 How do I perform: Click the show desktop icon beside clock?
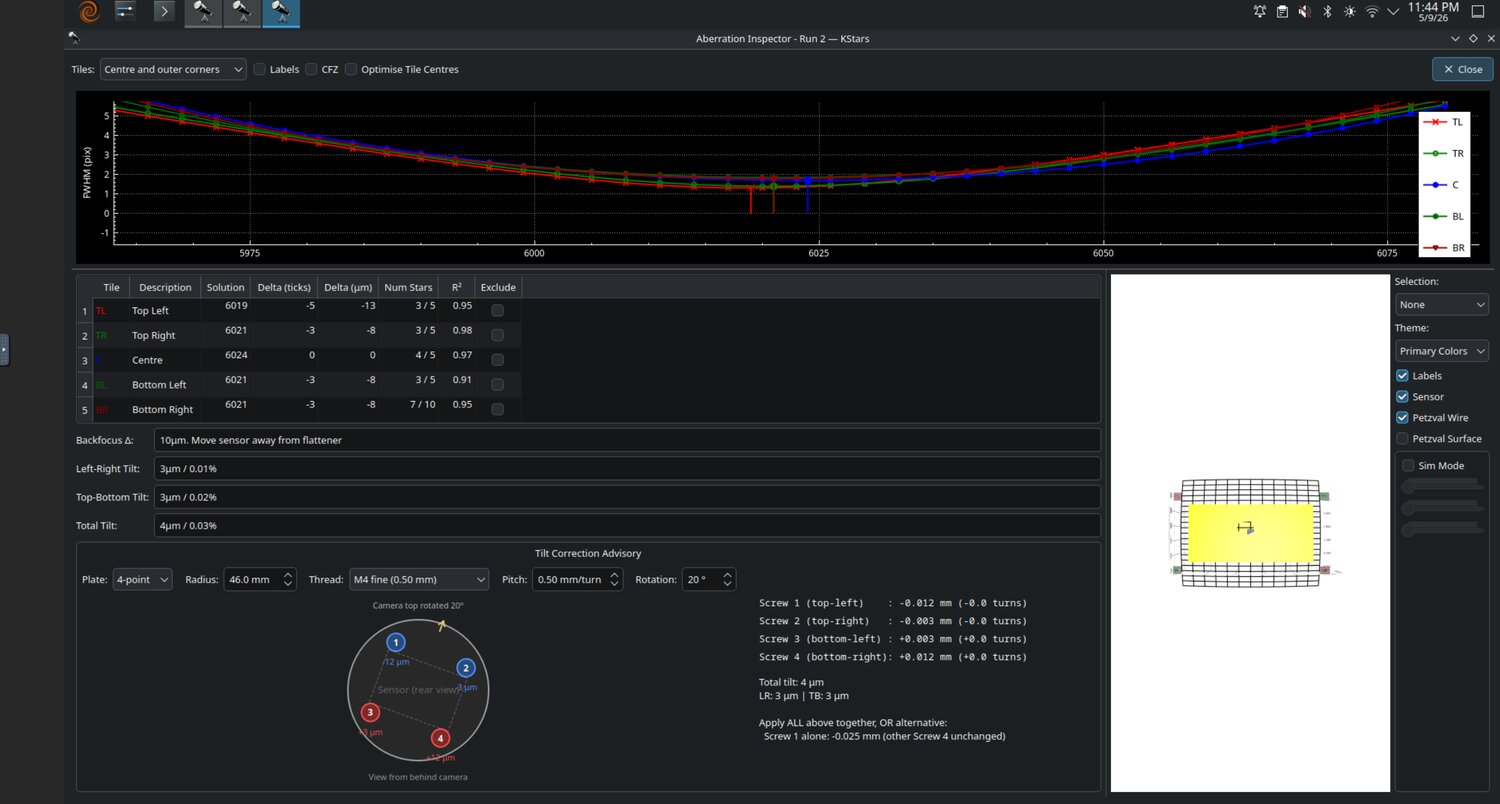pyautogui.click(x=1479, y=12)
